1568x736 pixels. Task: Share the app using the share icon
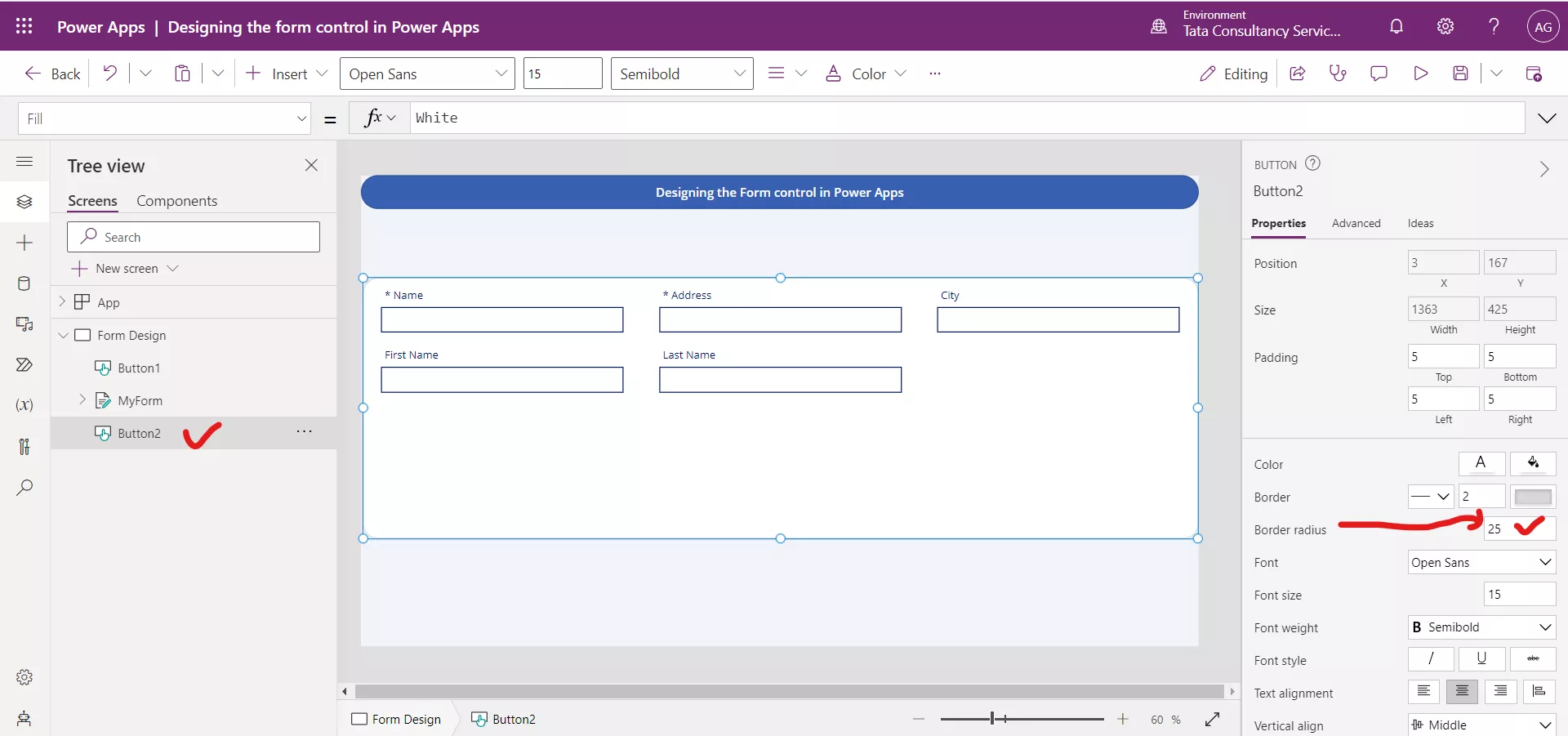coord(1297,74)
